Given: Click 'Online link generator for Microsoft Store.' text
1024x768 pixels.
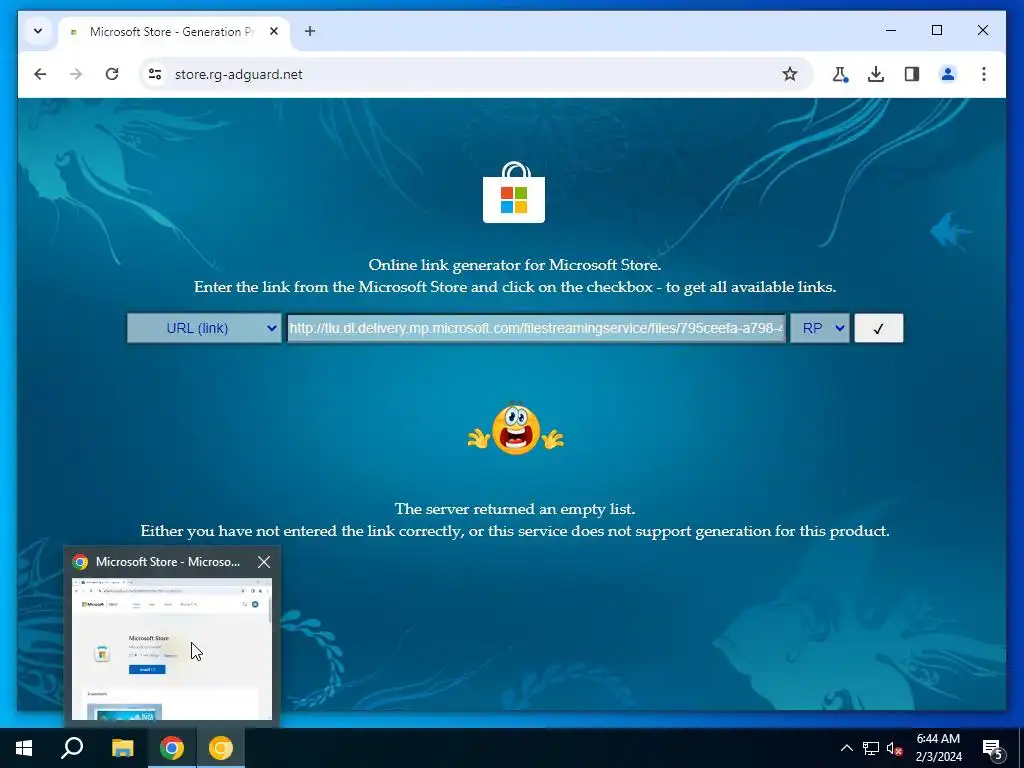Looking at the screenshot, I should click(515, 265).
